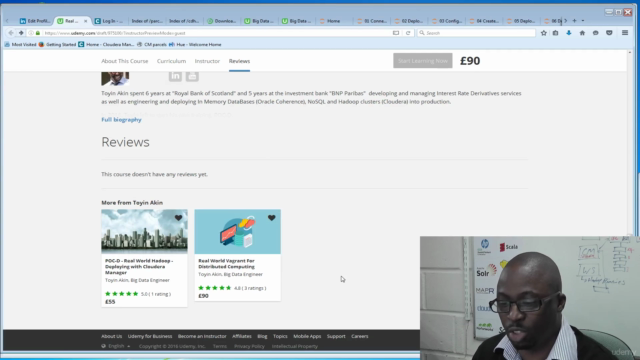Open the Getting Started bookmark

(57, 44)
